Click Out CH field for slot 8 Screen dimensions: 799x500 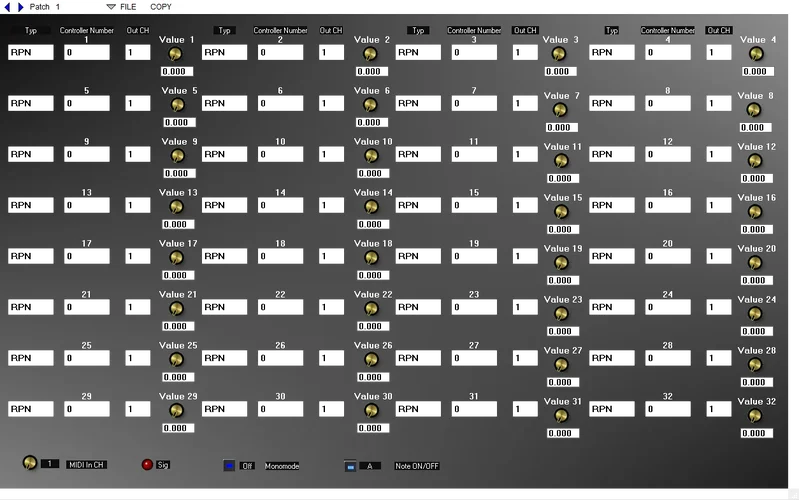click(x=718, y=103)
